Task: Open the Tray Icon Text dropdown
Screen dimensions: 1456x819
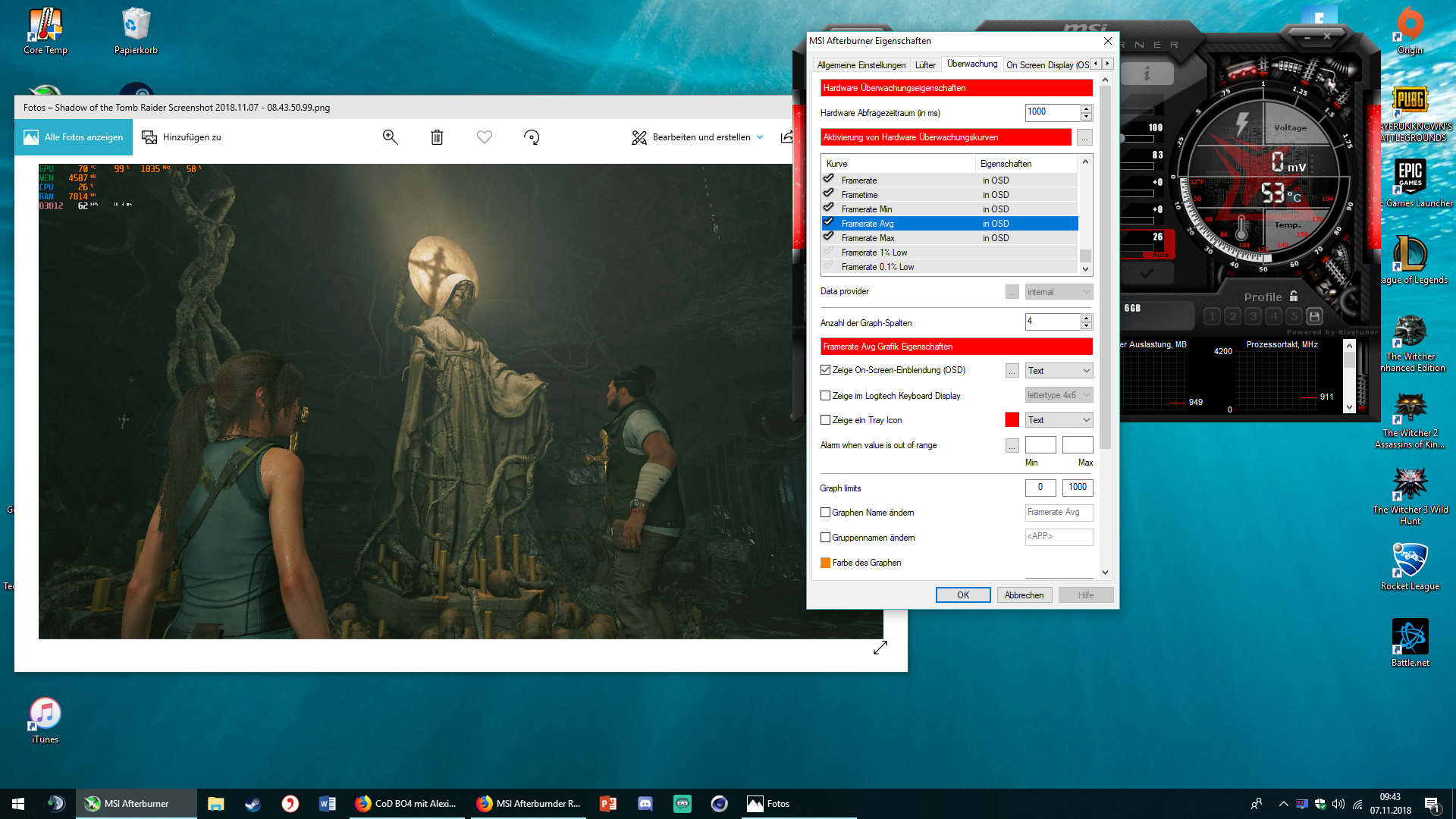Action: (x=1059, y=420)
